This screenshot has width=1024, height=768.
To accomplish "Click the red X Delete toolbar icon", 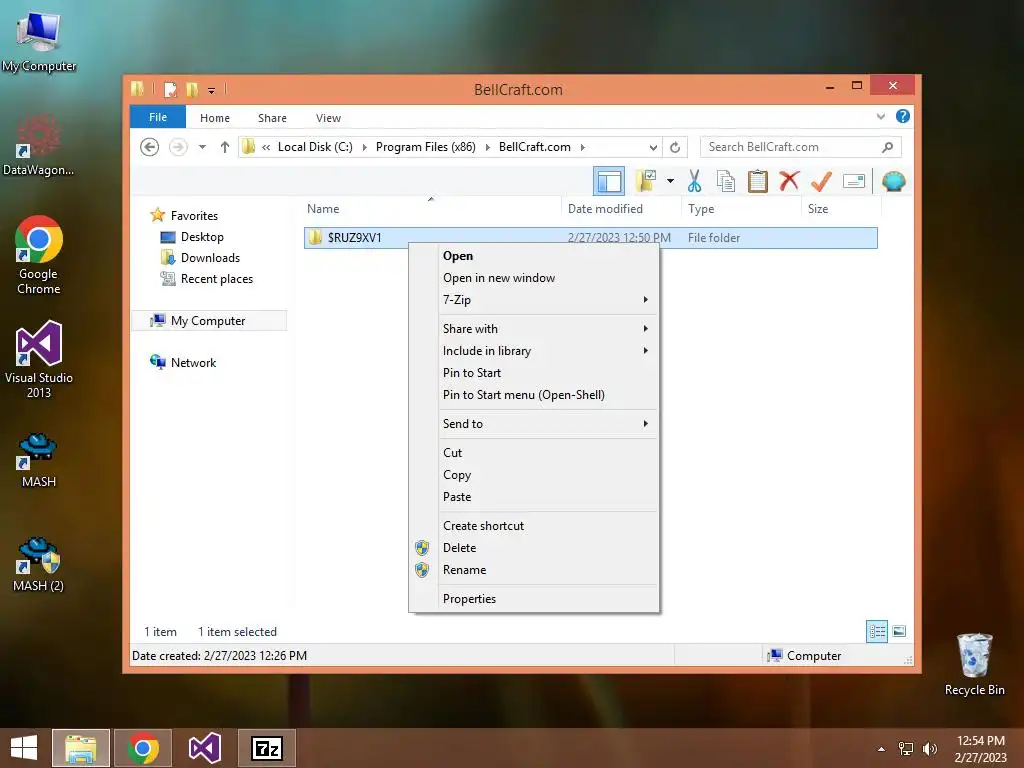I will point(789,181).
